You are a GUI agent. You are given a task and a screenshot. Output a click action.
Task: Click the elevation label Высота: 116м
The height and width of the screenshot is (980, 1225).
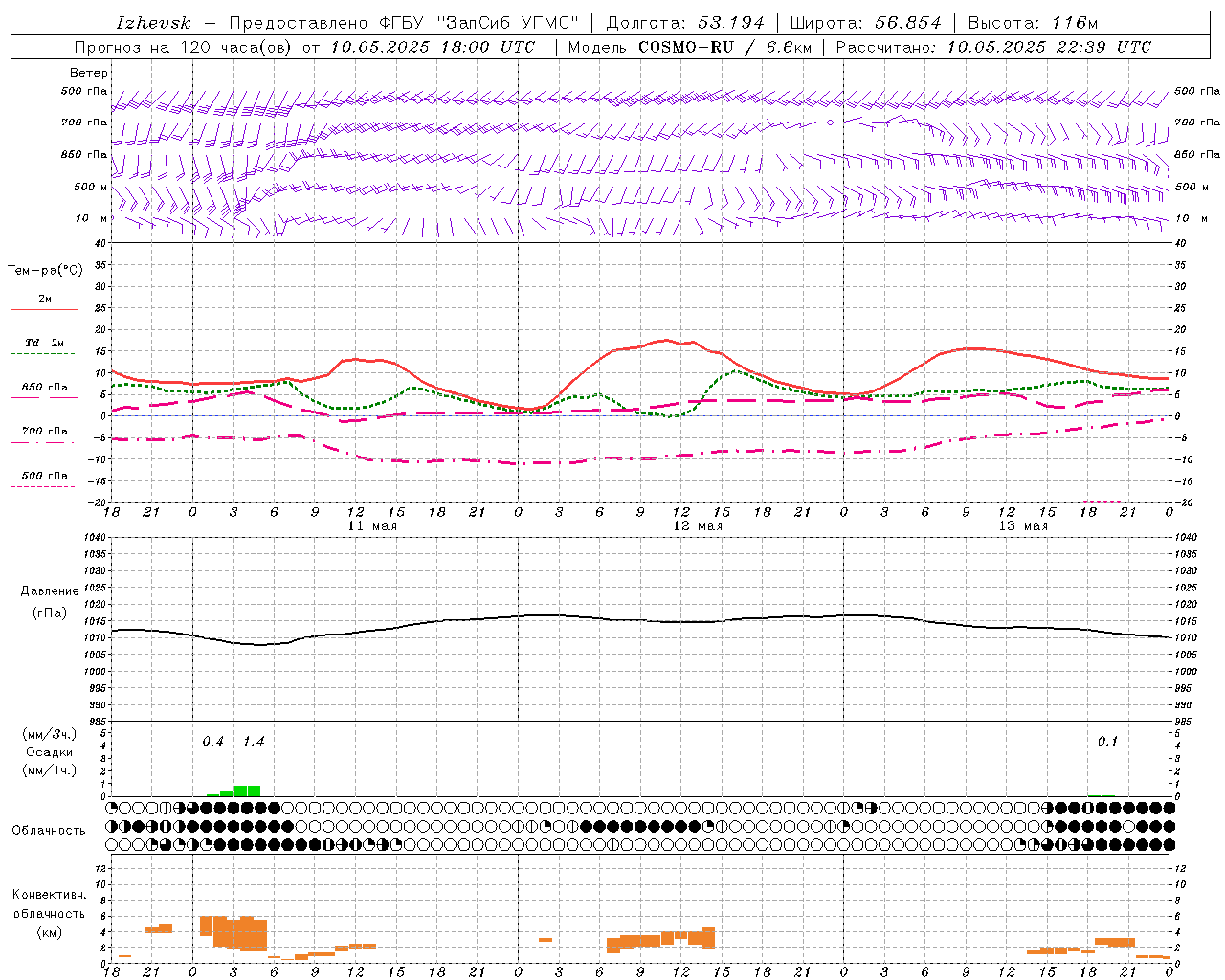click(1035, 23)
